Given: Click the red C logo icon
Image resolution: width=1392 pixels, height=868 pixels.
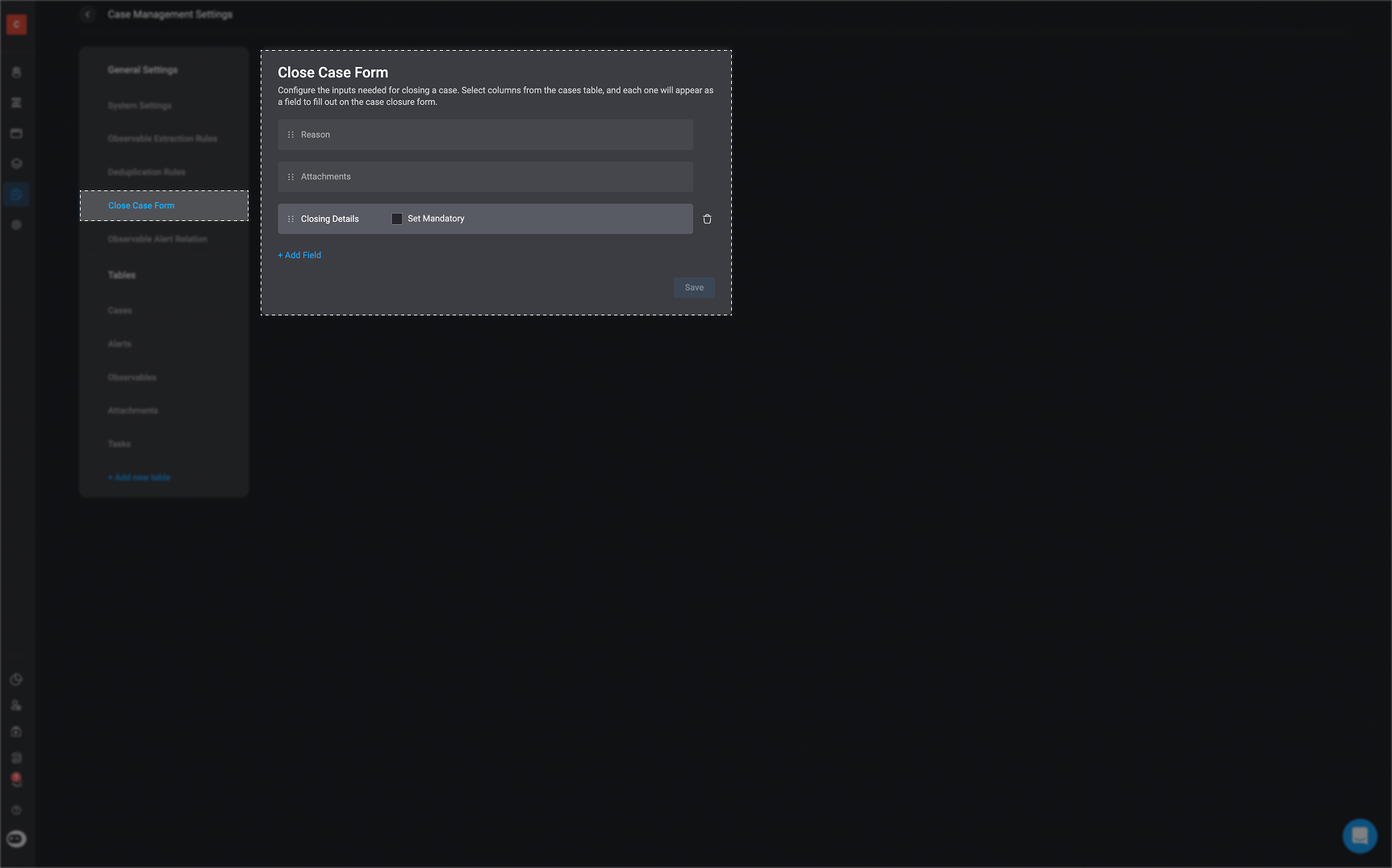Looking at the screenshot, I should point(16,24).
